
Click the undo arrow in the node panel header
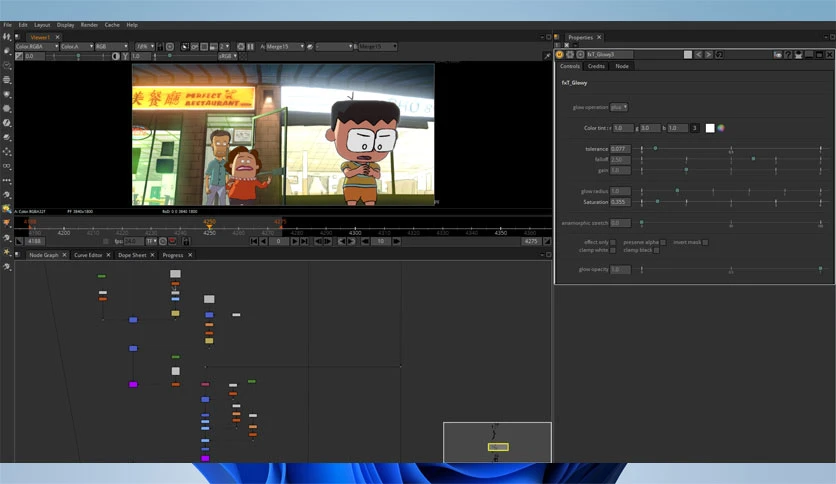(698, 54)
